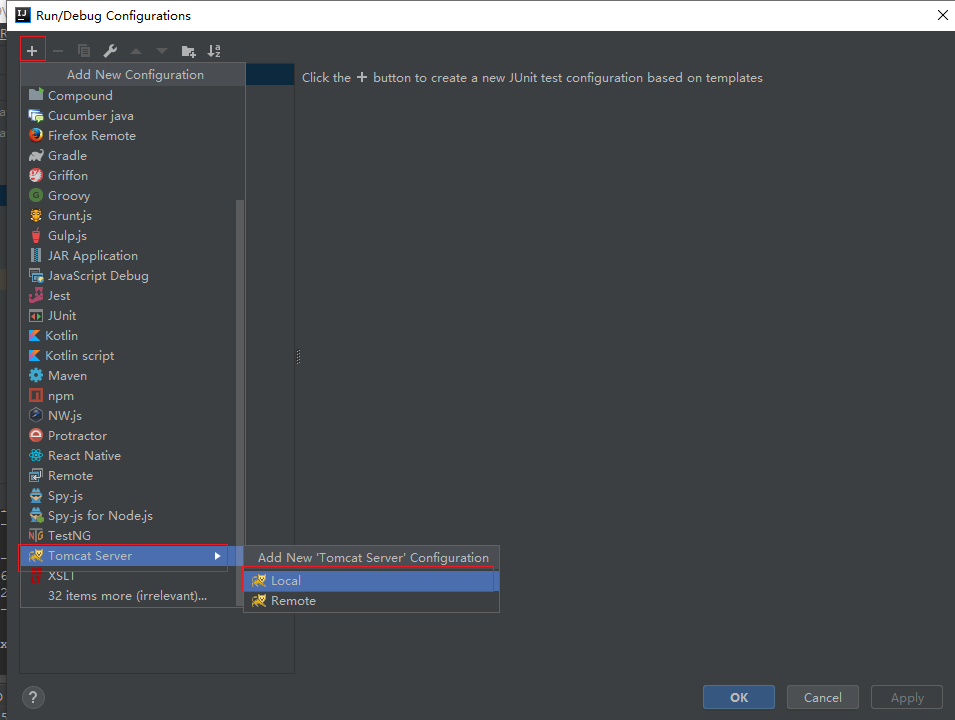Select Gradle configuration type
The width and height of the screenshot is (955, 720).
click(x=67, y=156)
